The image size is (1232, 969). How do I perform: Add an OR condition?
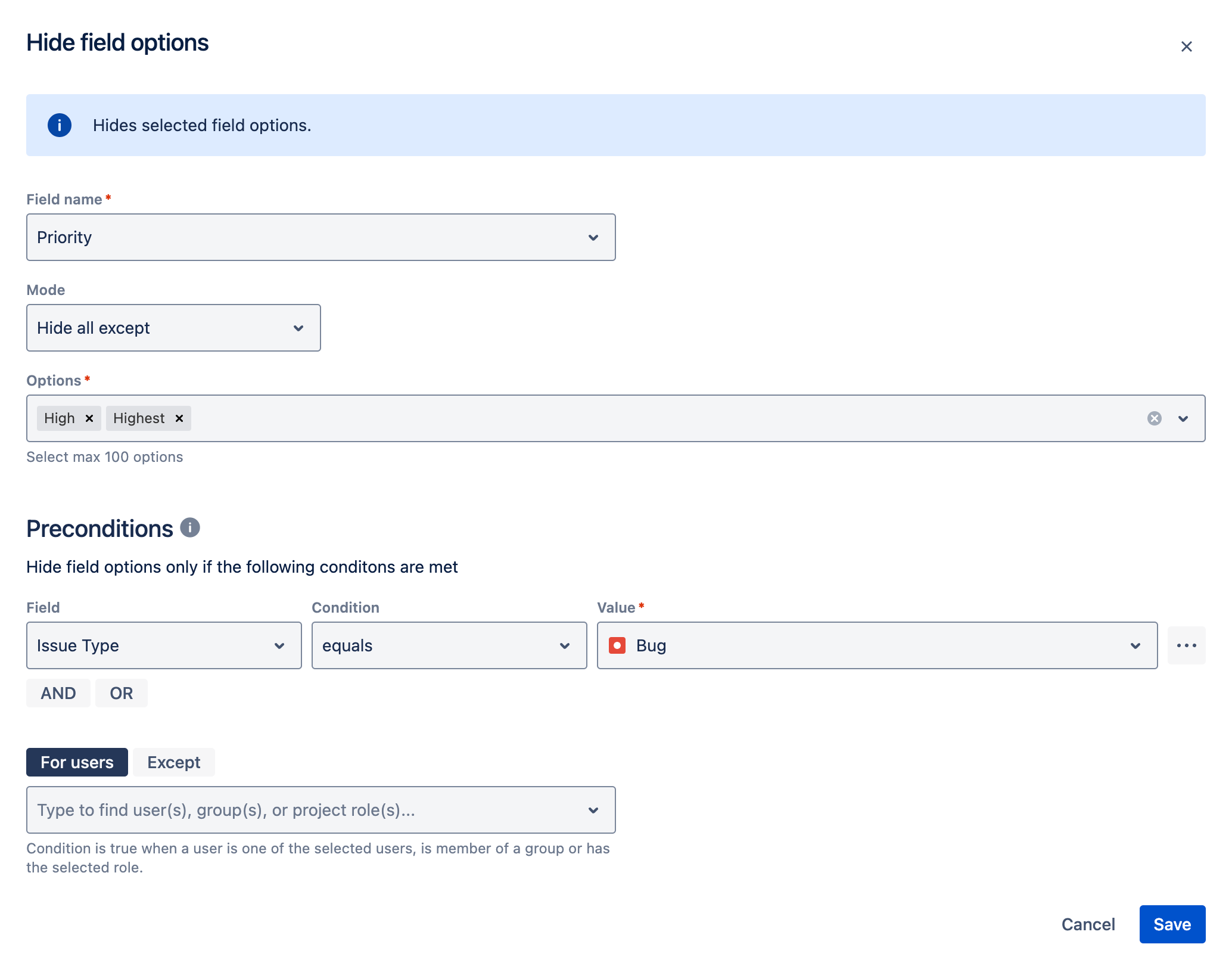(x=122, y=693)
